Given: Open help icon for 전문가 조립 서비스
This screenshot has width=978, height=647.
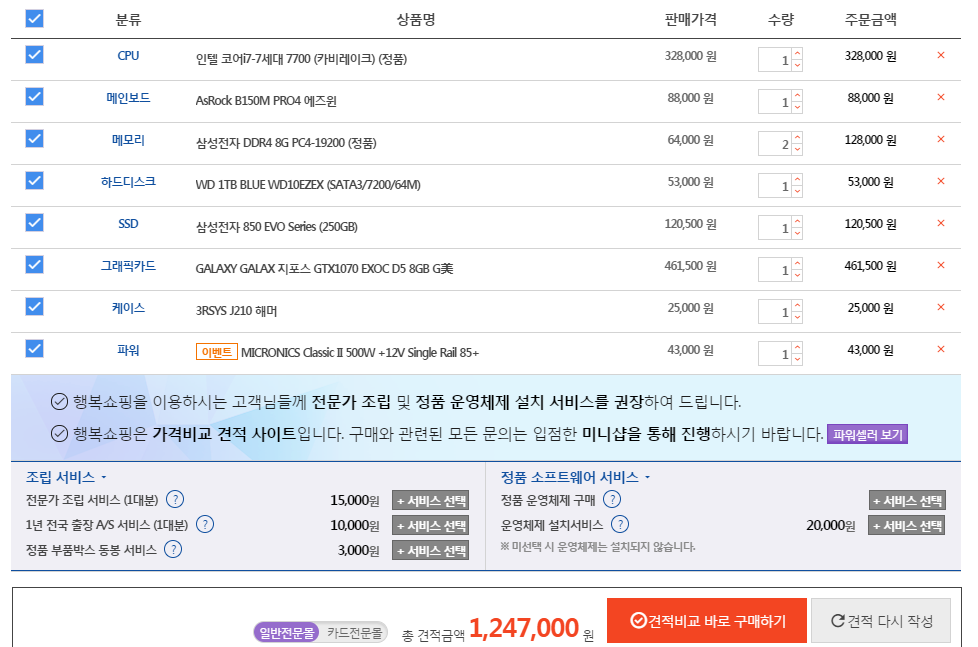Looking at the screenshot, I should point(175,499).
